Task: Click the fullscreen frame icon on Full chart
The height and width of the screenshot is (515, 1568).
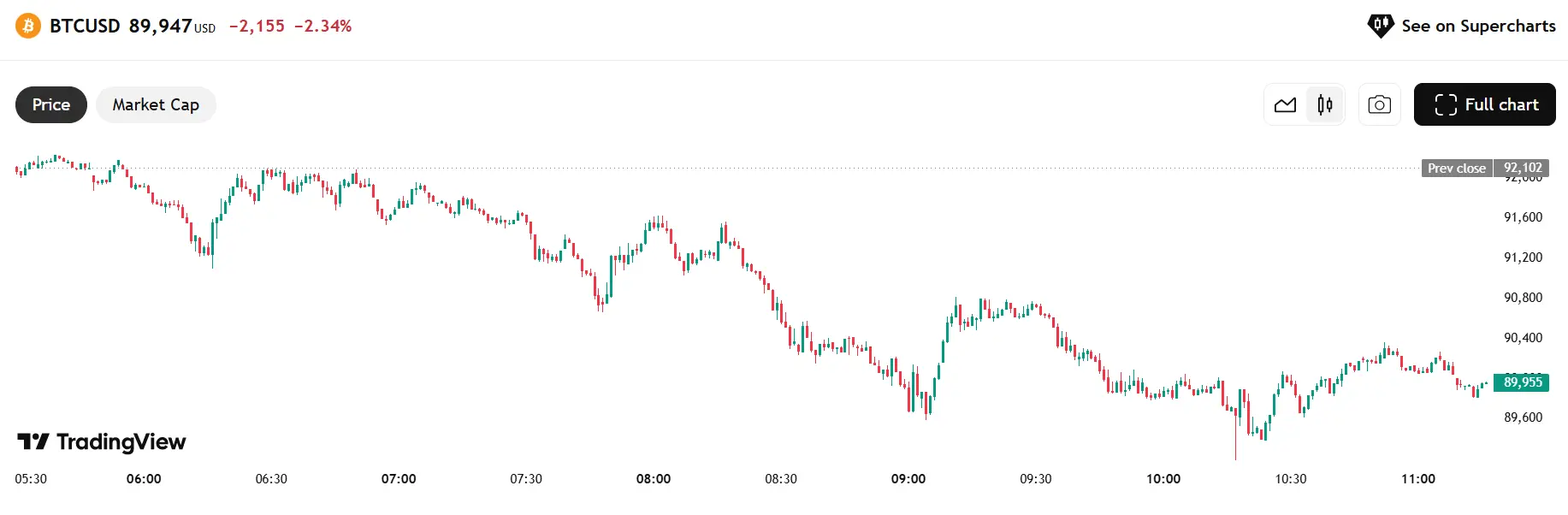Action: click(1447, 104)
